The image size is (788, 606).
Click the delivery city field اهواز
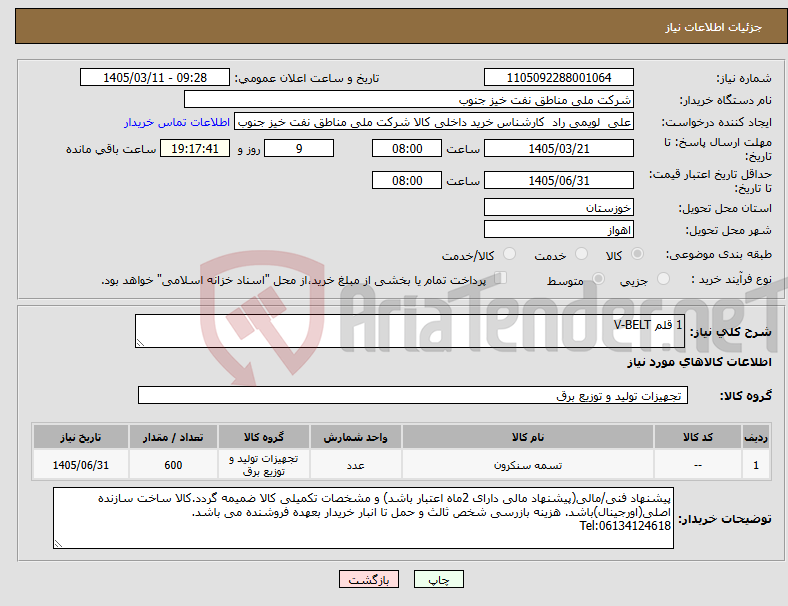click(x=558, y=230)
